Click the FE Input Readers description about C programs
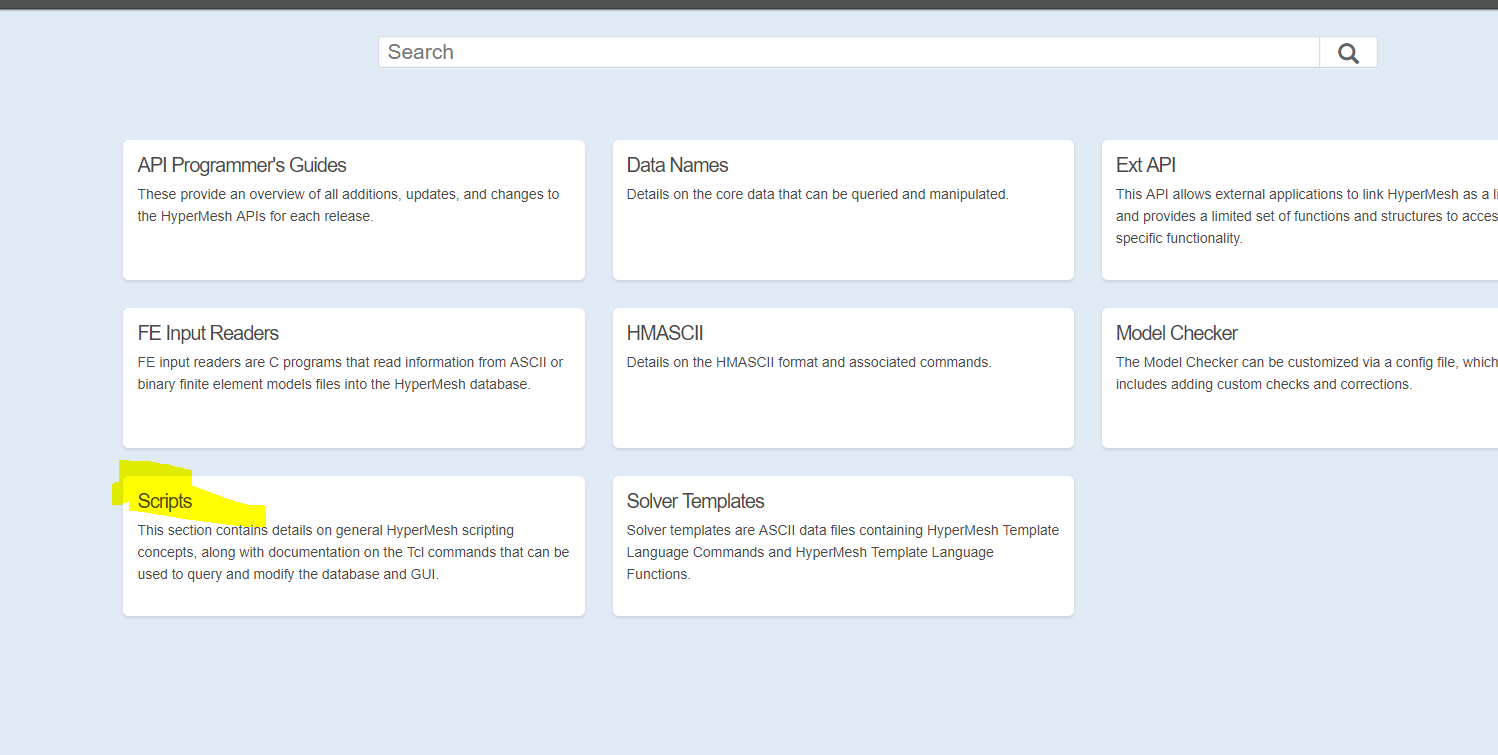 coord(350,373)
